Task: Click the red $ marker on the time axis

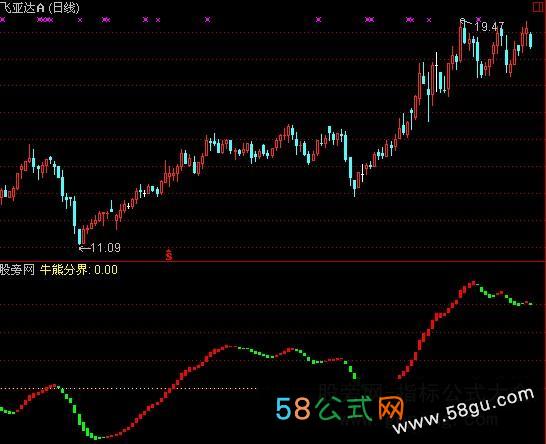Action: pyautogui.click(x=169, y=255)
